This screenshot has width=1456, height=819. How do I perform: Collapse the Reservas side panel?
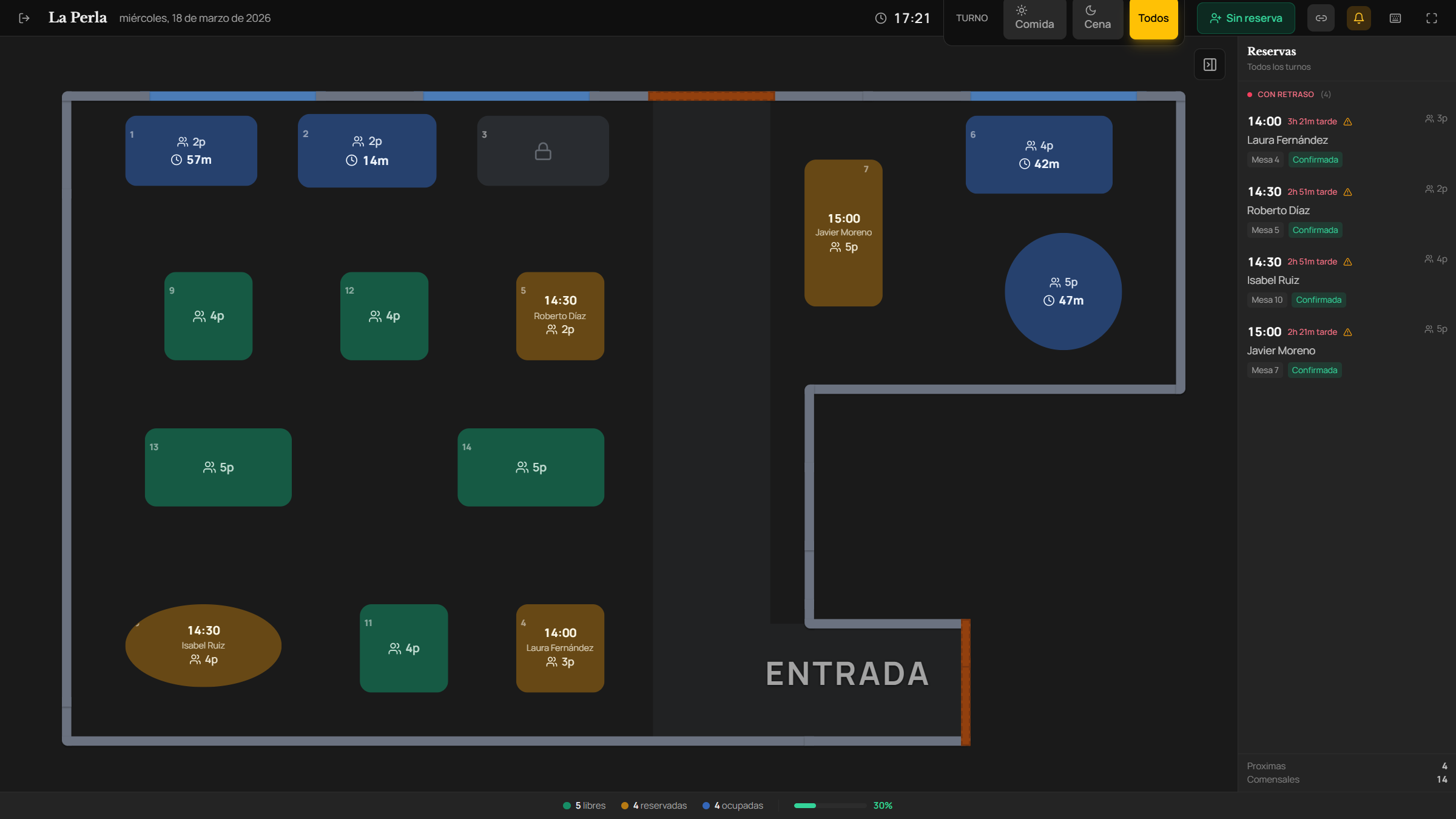coord(1210,64)
